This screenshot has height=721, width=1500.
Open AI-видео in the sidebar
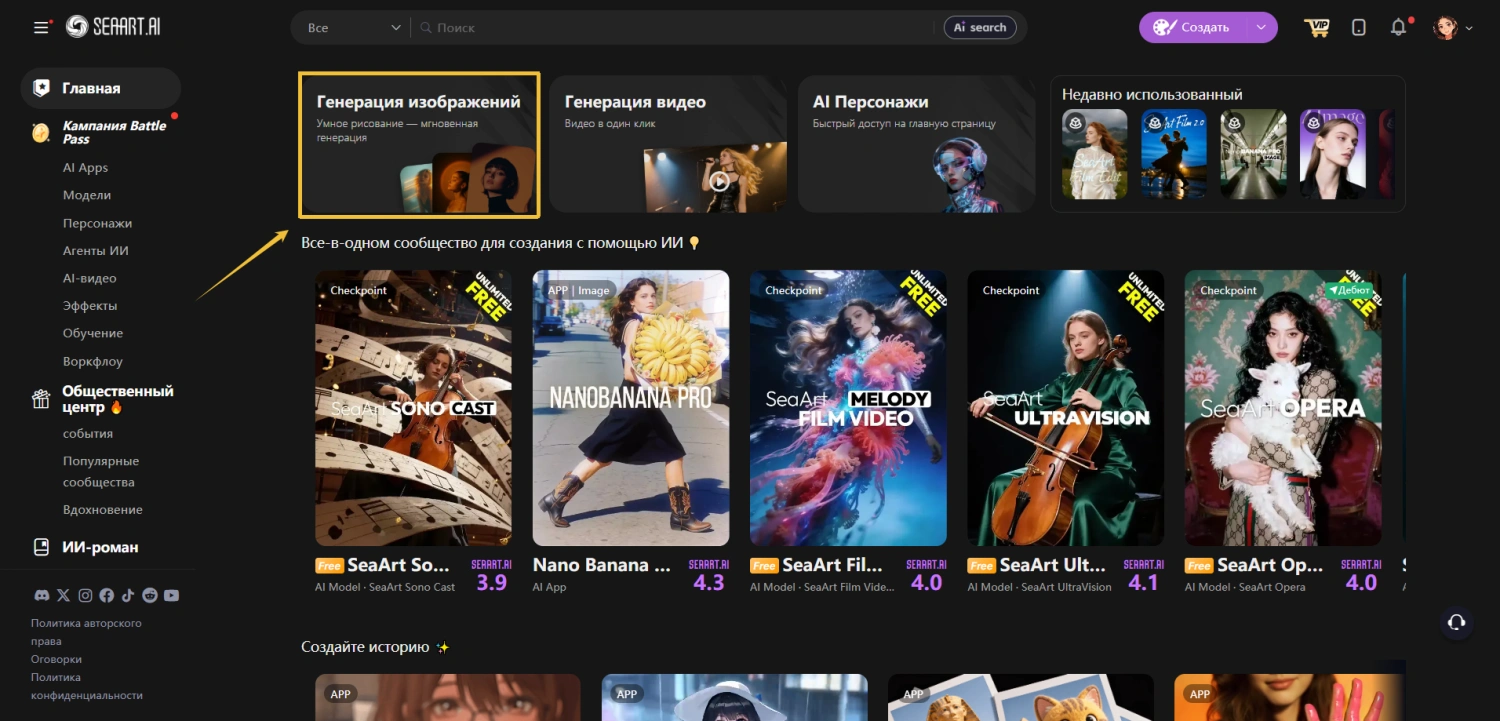click(89, 278)
